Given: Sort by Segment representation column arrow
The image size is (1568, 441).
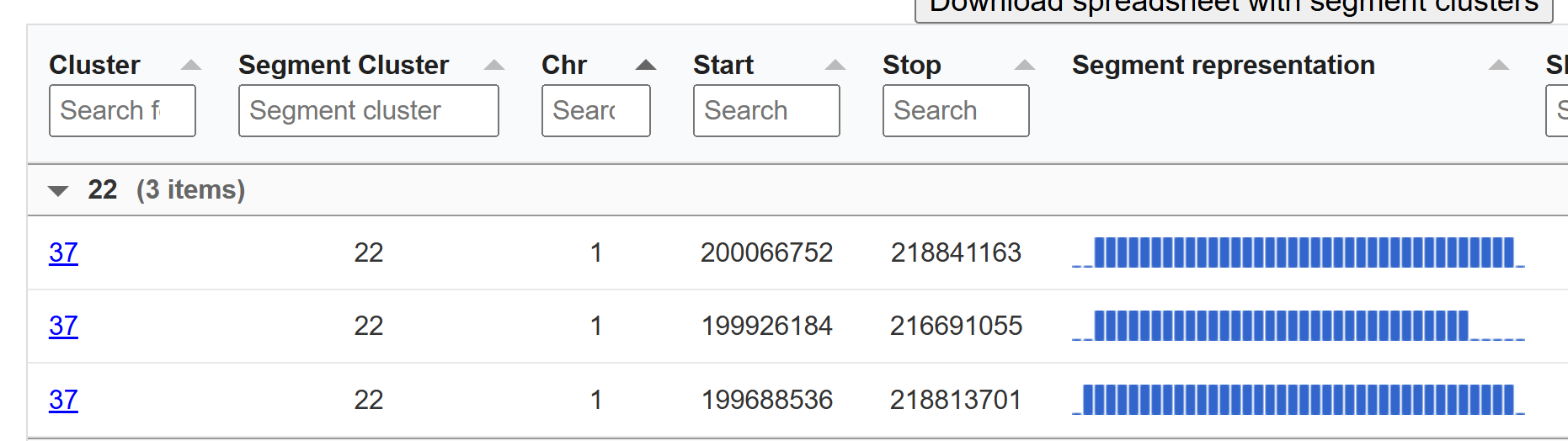Looking at the screenshot, I should tap(1498, 65).
